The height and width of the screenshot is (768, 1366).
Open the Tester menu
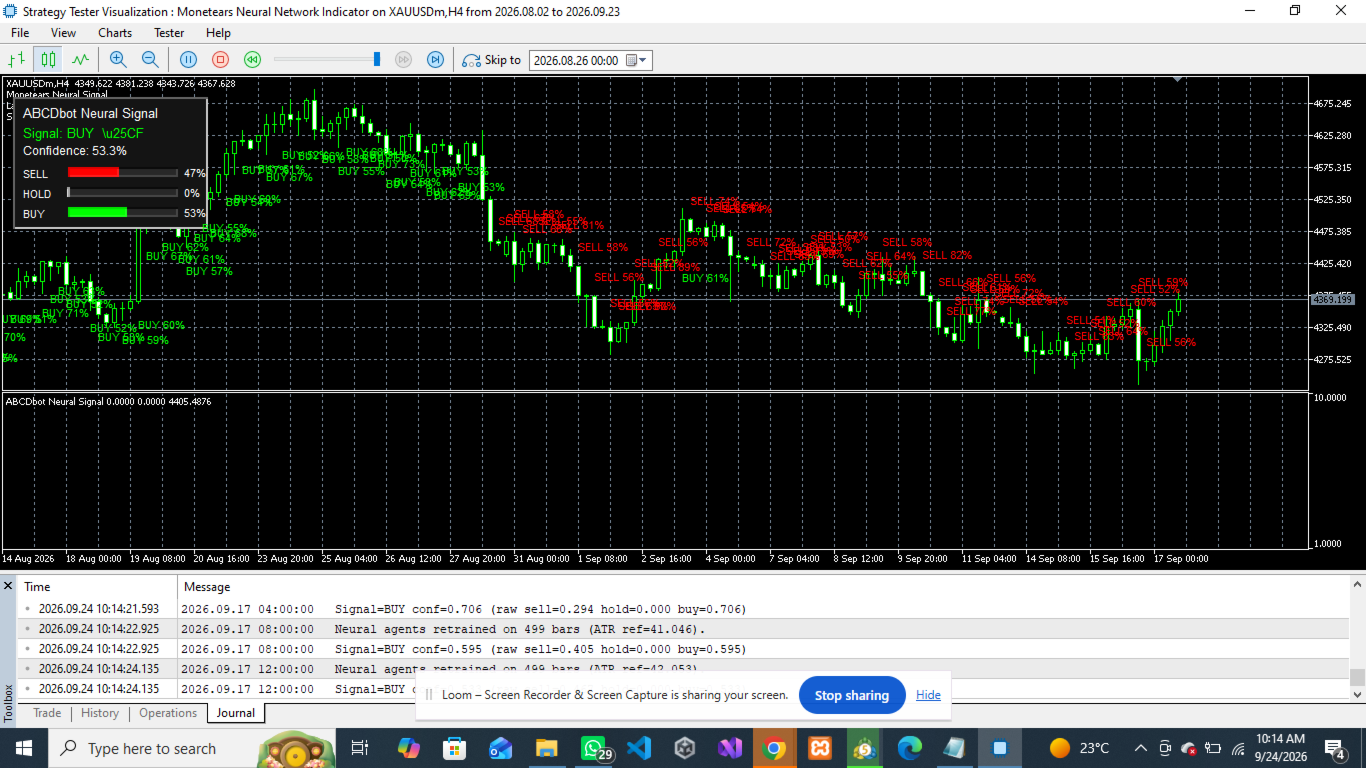click(169, 33)
